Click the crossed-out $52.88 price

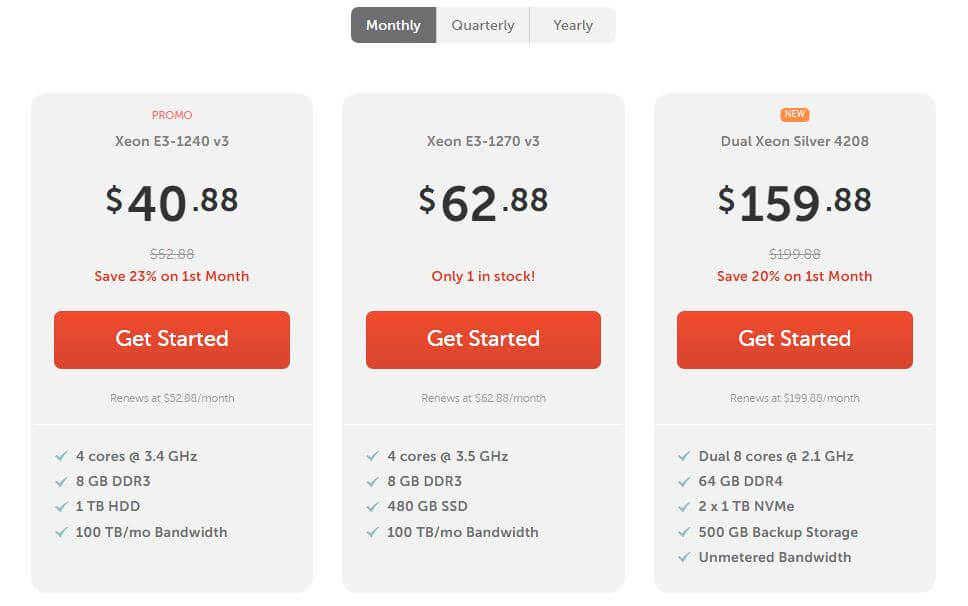point(172,254)
